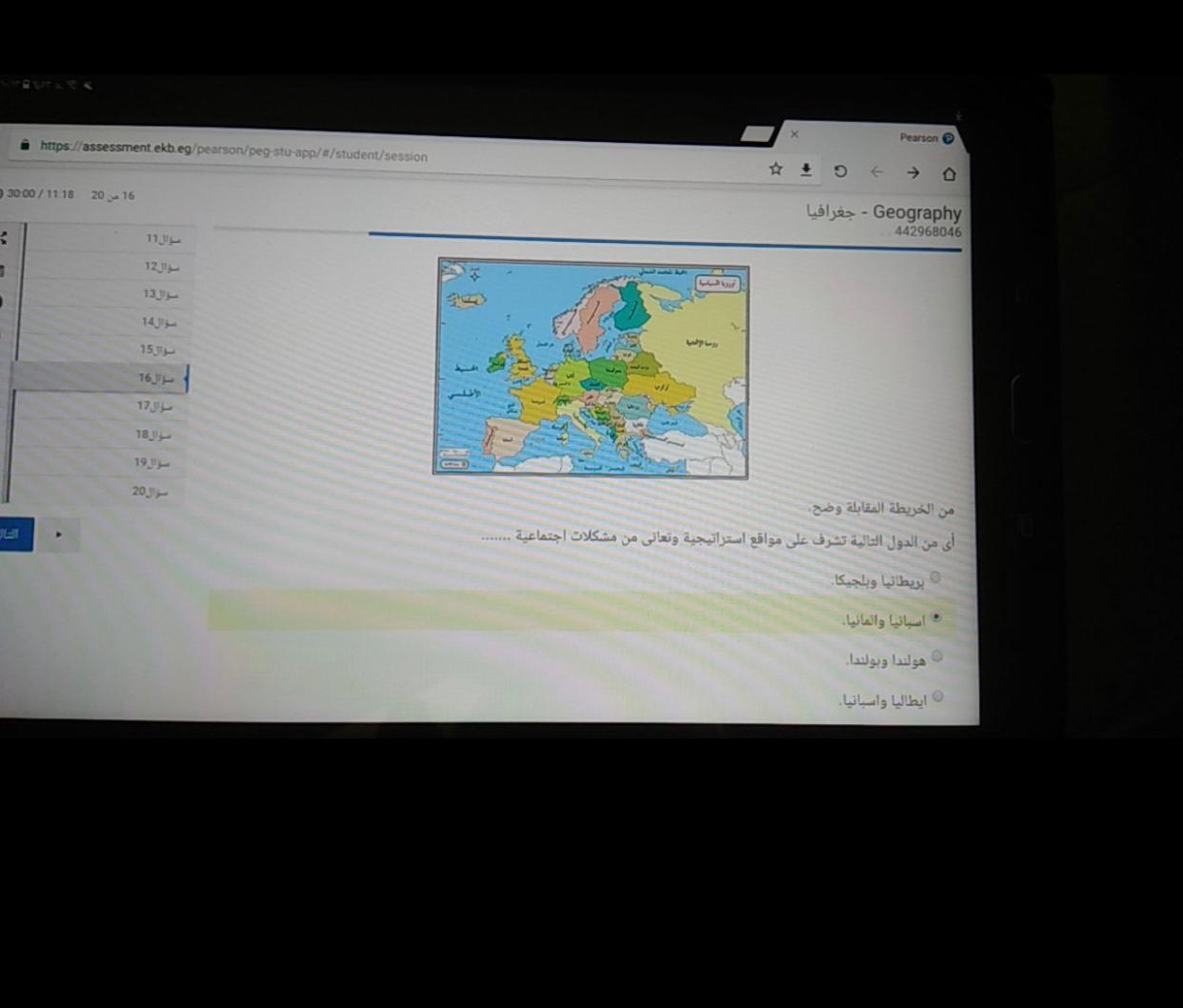Bookmark this page with the star icon
1183x1008 pixels.
775,169
